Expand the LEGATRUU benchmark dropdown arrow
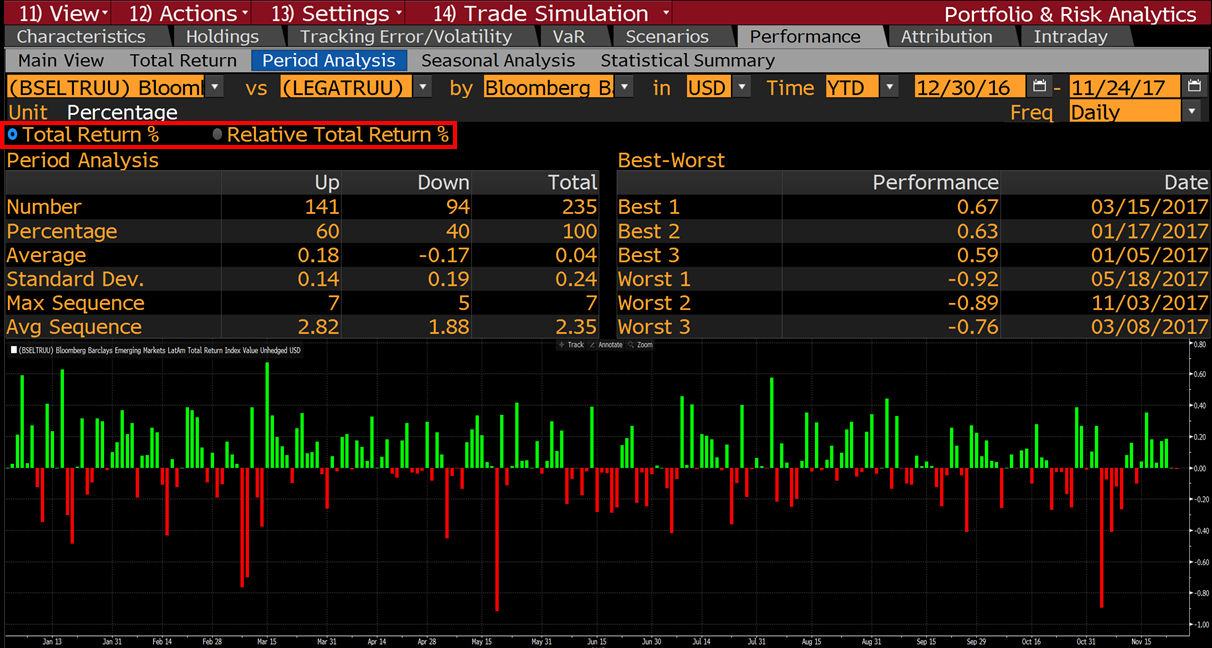This screenshot has height=648, width=1212. click(x=423, y=87)
